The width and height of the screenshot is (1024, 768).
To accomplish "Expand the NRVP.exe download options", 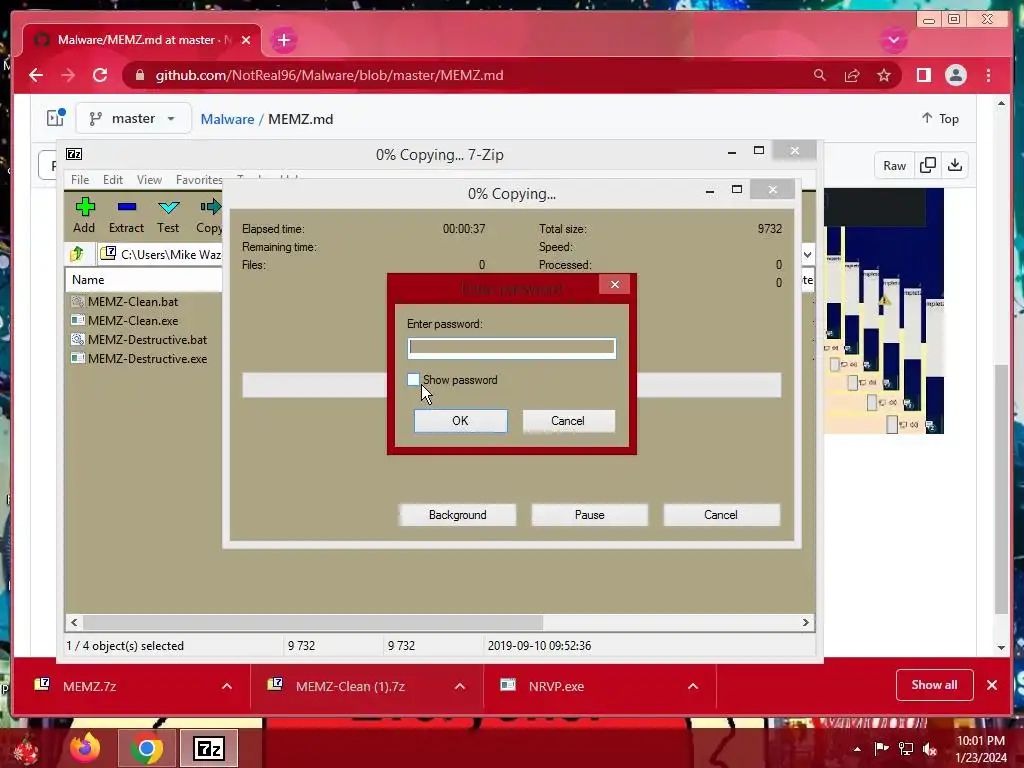I will point(693,686).
